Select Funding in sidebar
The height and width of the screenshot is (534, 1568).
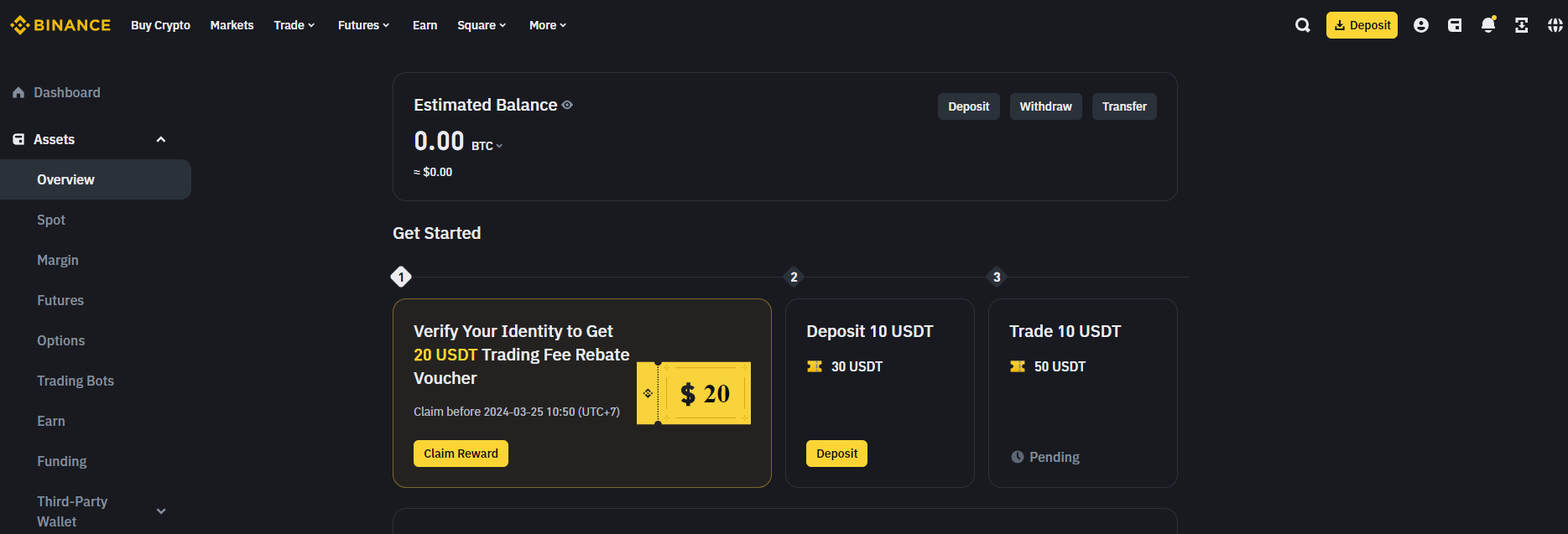tap(62, 461)
